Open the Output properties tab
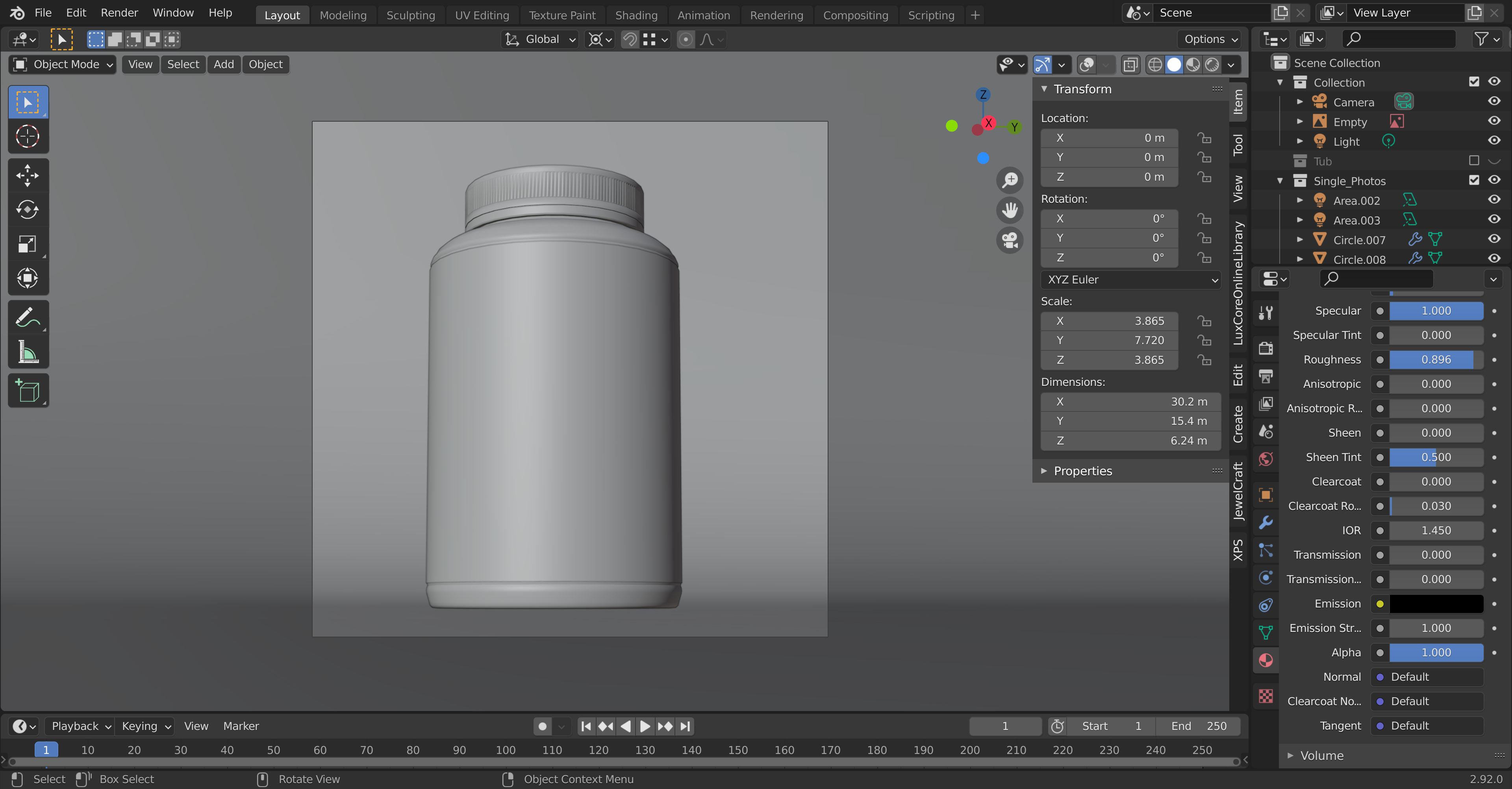The image size is (1512, 789). click(1266, 376)
